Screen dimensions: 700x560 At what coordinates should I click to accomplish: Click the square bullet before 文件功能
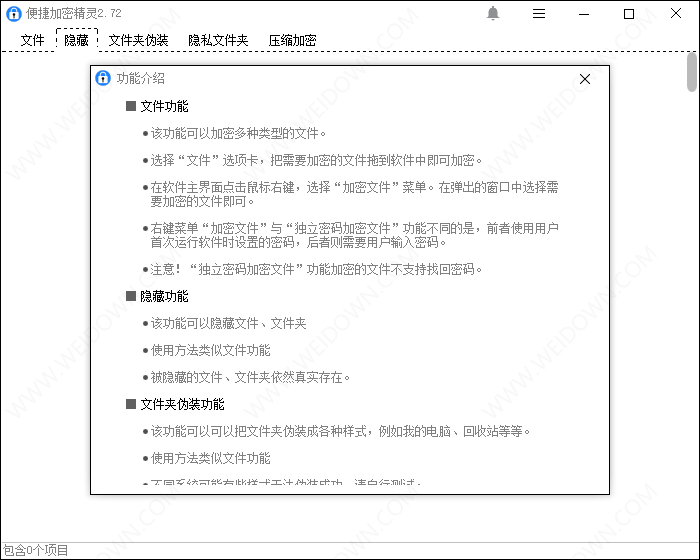[x=130, y=106]
